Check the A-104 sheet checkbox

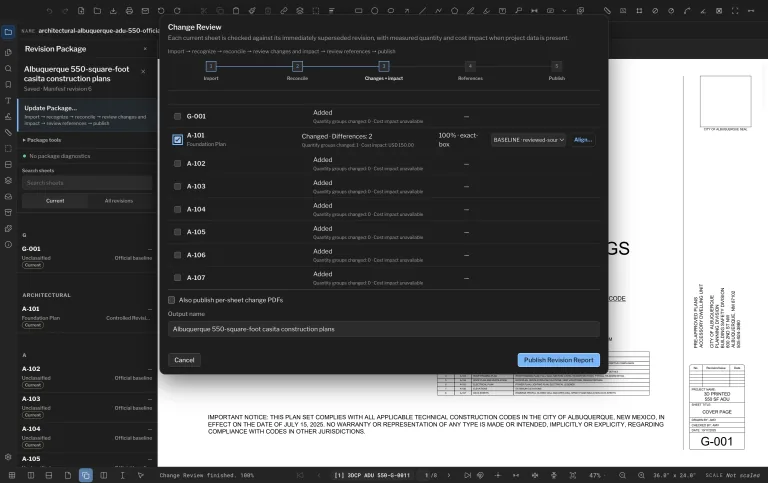pos(177,210)
